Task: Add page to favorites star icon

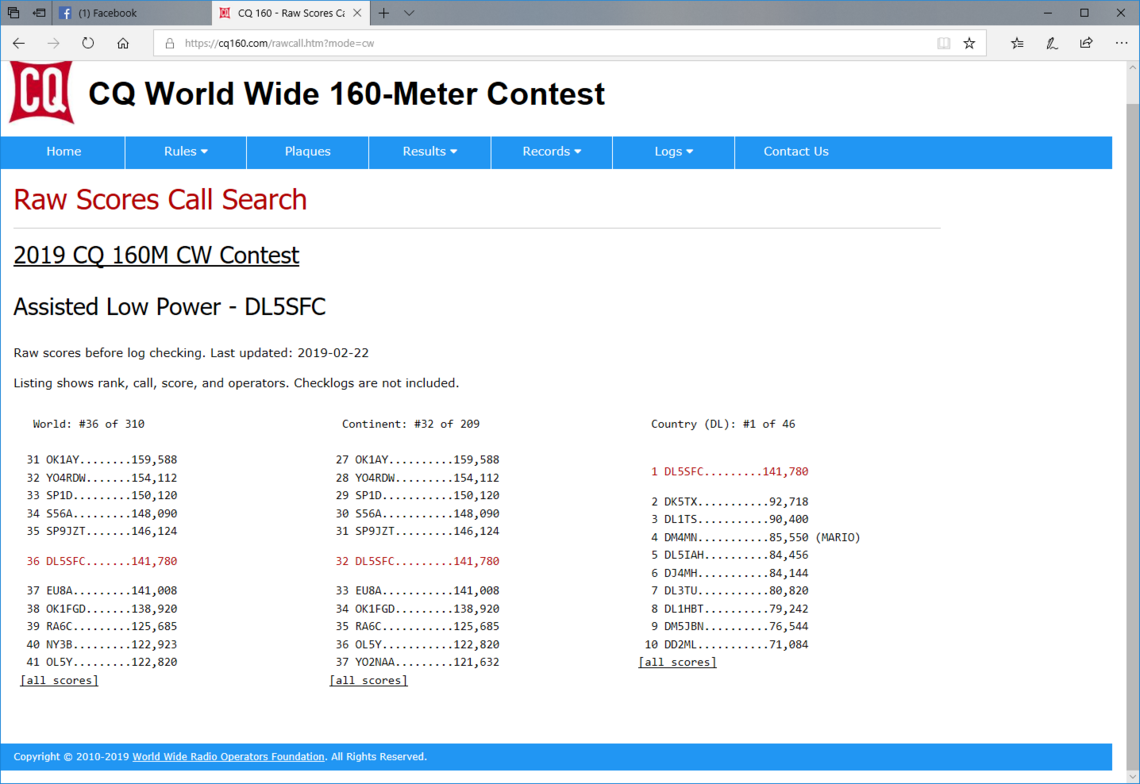Action: click(969, 44)
